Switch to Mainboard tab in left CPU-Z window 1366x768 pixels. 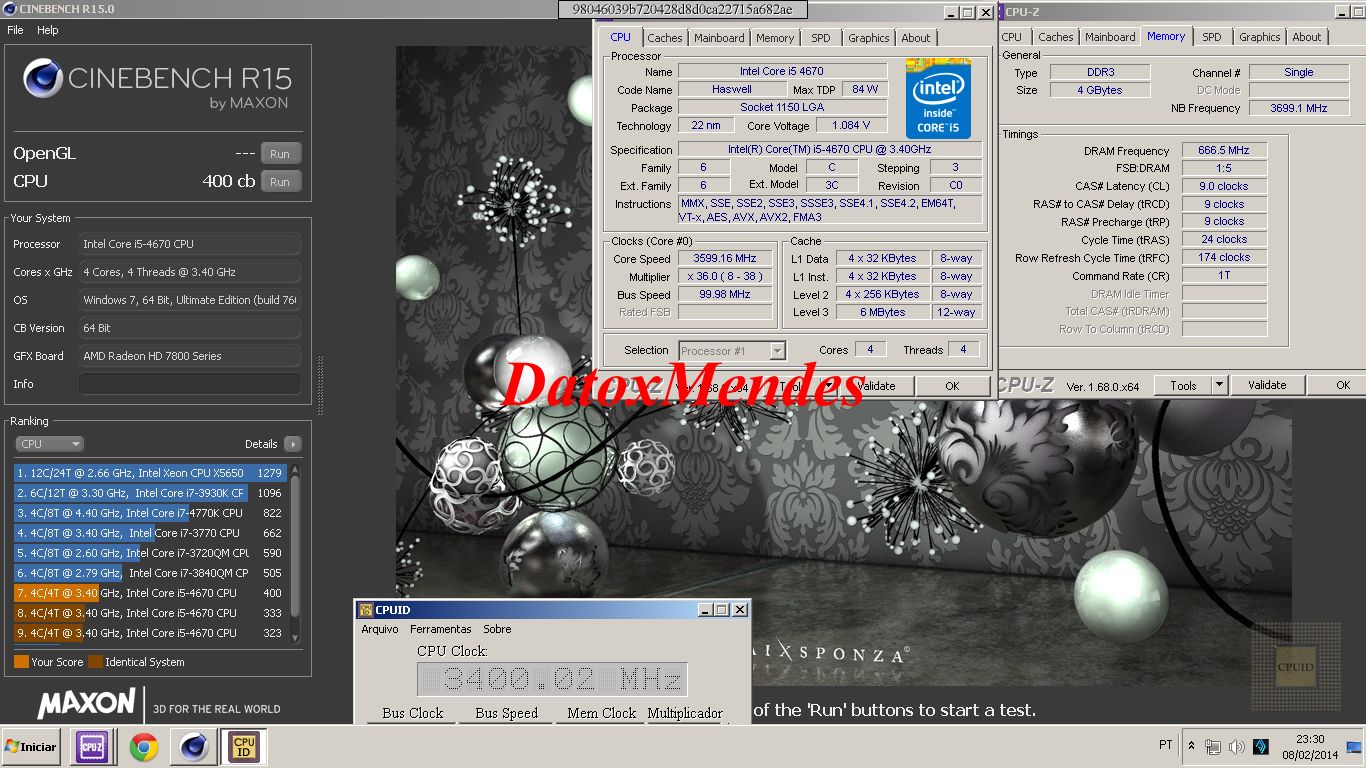click(x=719, y=38)
